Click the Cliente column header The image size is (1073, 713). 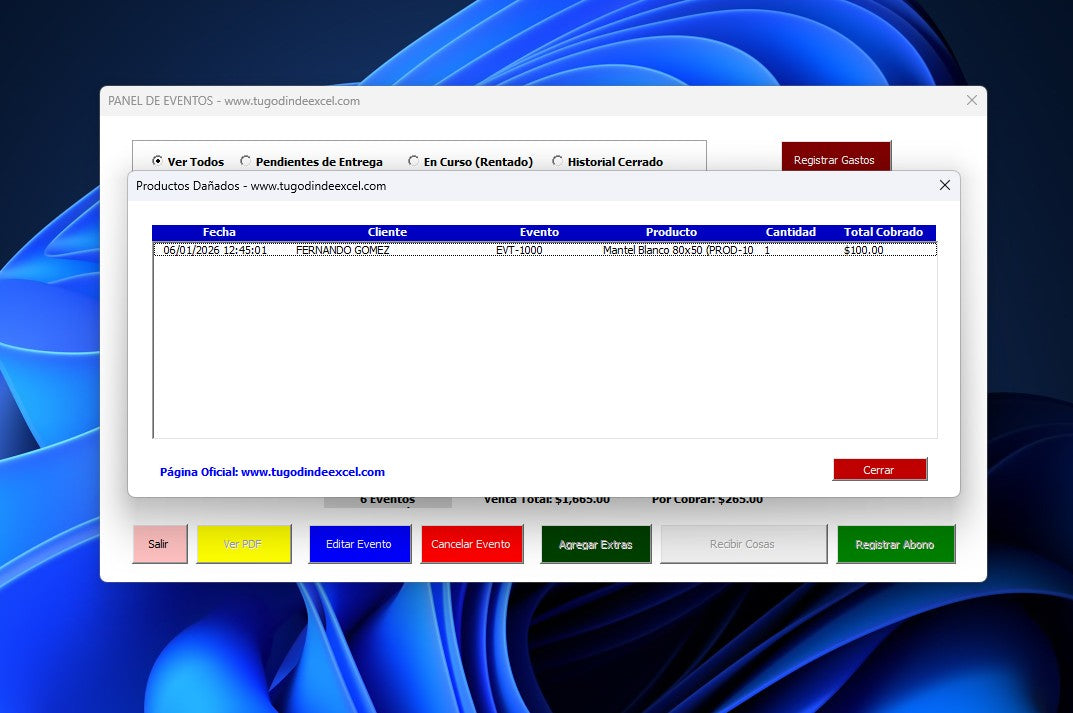(x=387, y=232)
